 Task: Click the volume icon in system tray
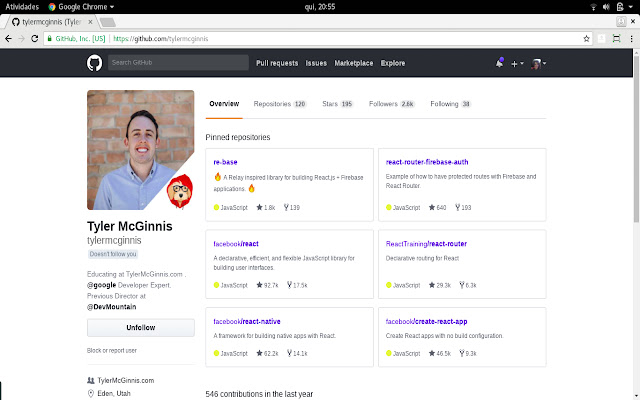click(606, 7)
